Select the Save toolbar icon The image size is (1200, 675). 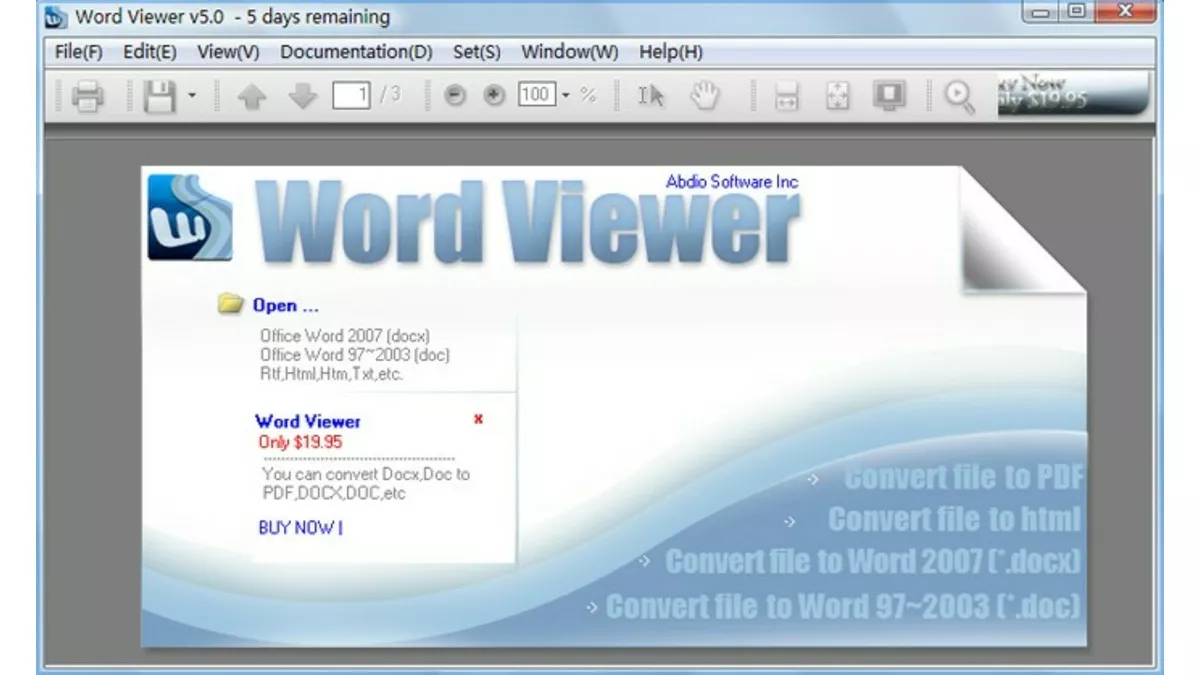[x=160, y=95]
